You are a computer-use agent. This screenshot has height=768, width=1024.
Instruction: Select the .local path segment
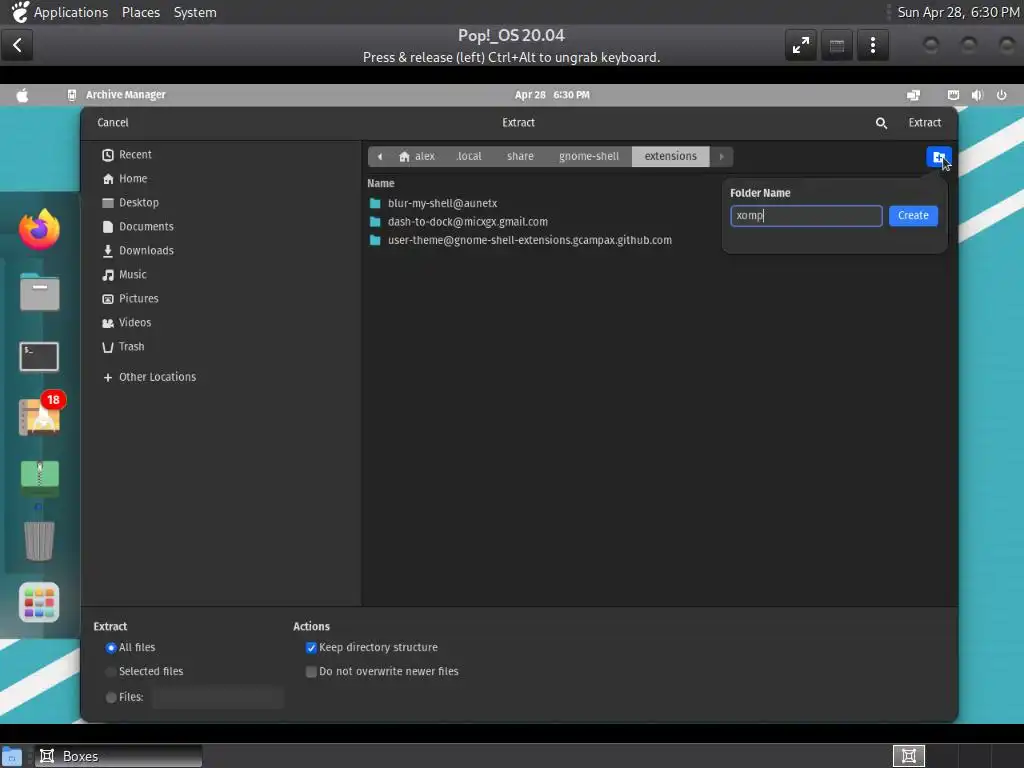[468, 157]
